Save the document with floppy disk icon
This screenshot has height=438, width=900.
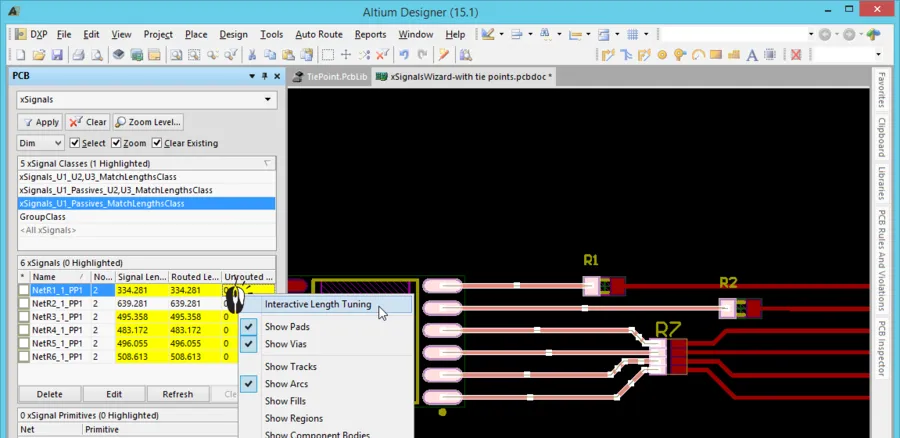tap(56, 55)
